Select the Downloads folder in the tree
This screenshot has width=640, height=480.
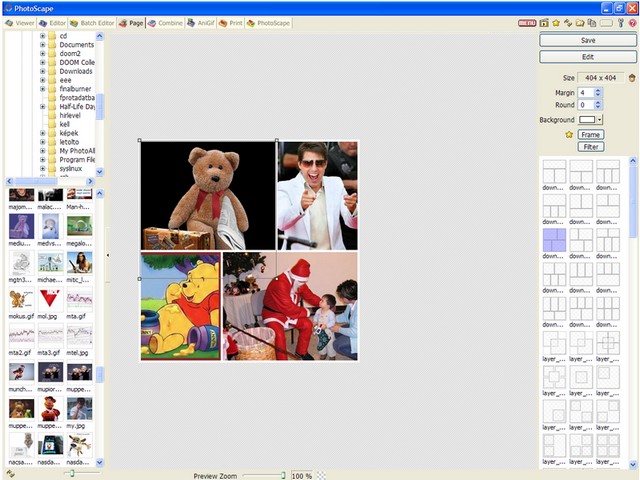tap(76, 71)
